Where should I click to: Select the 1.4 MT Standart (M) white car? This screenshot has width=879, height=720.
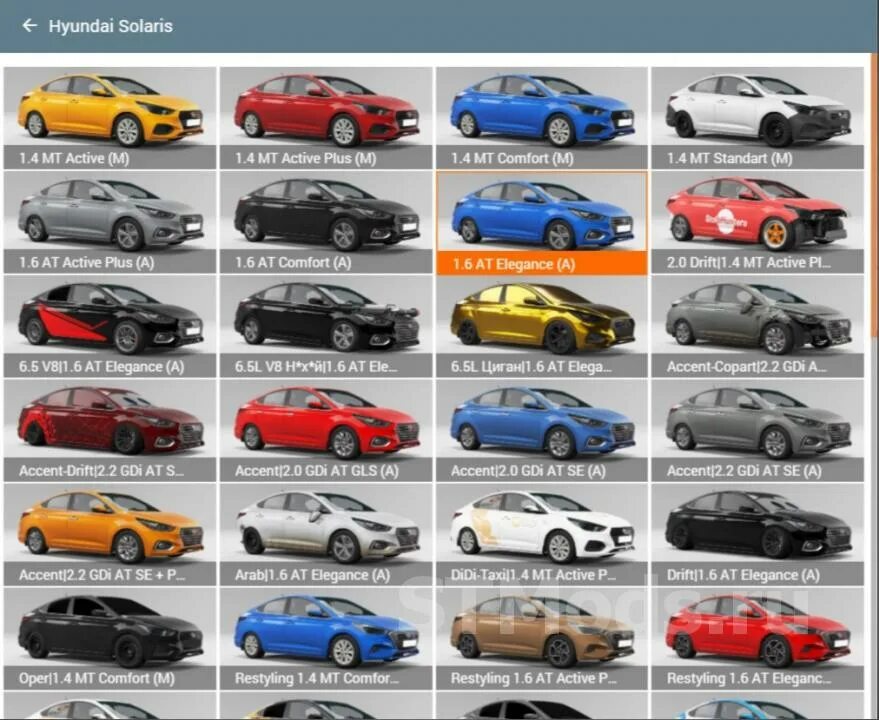click(x=757, y=118)
